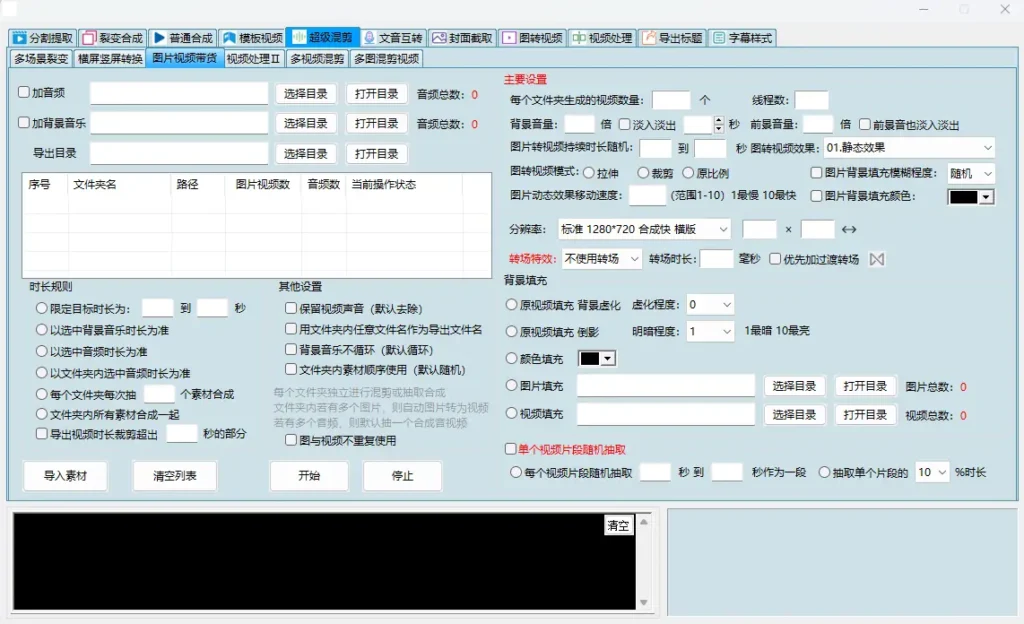
Task: Open the 文音互转 microphone tab icon
Action: tap(369, 38)
